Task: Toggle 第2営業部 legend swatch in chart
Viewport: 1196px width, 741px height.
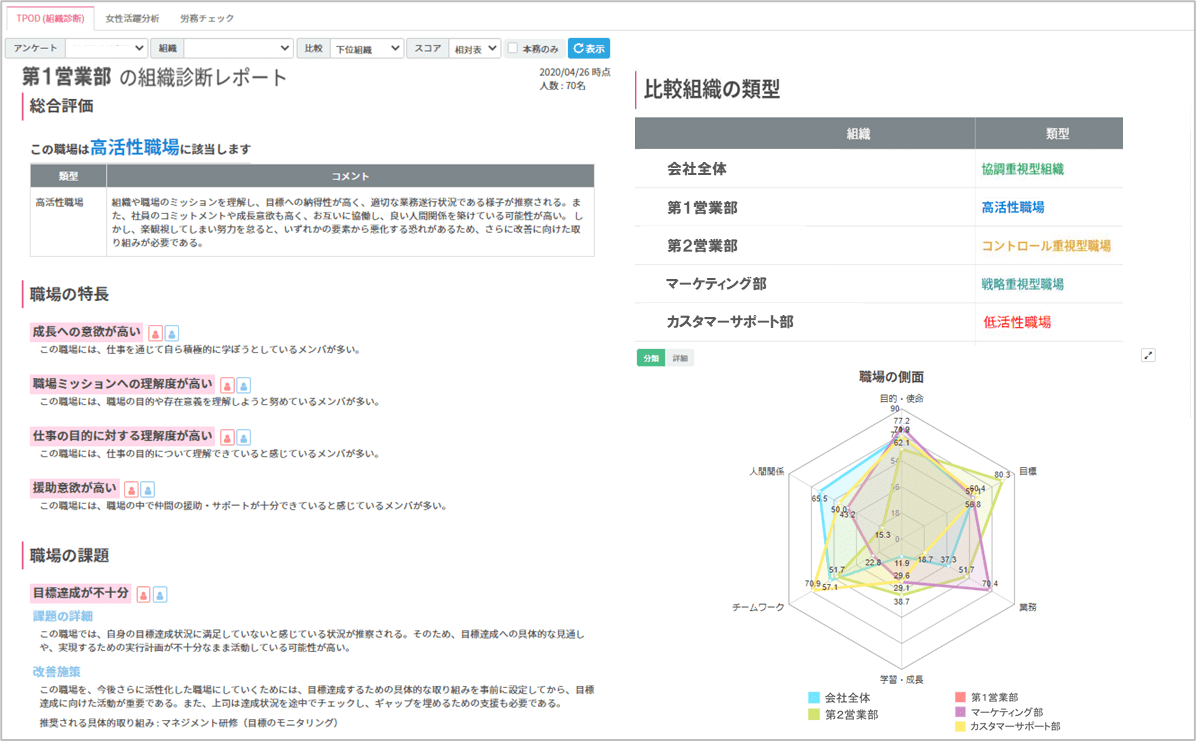Action: tap(814, 714)
